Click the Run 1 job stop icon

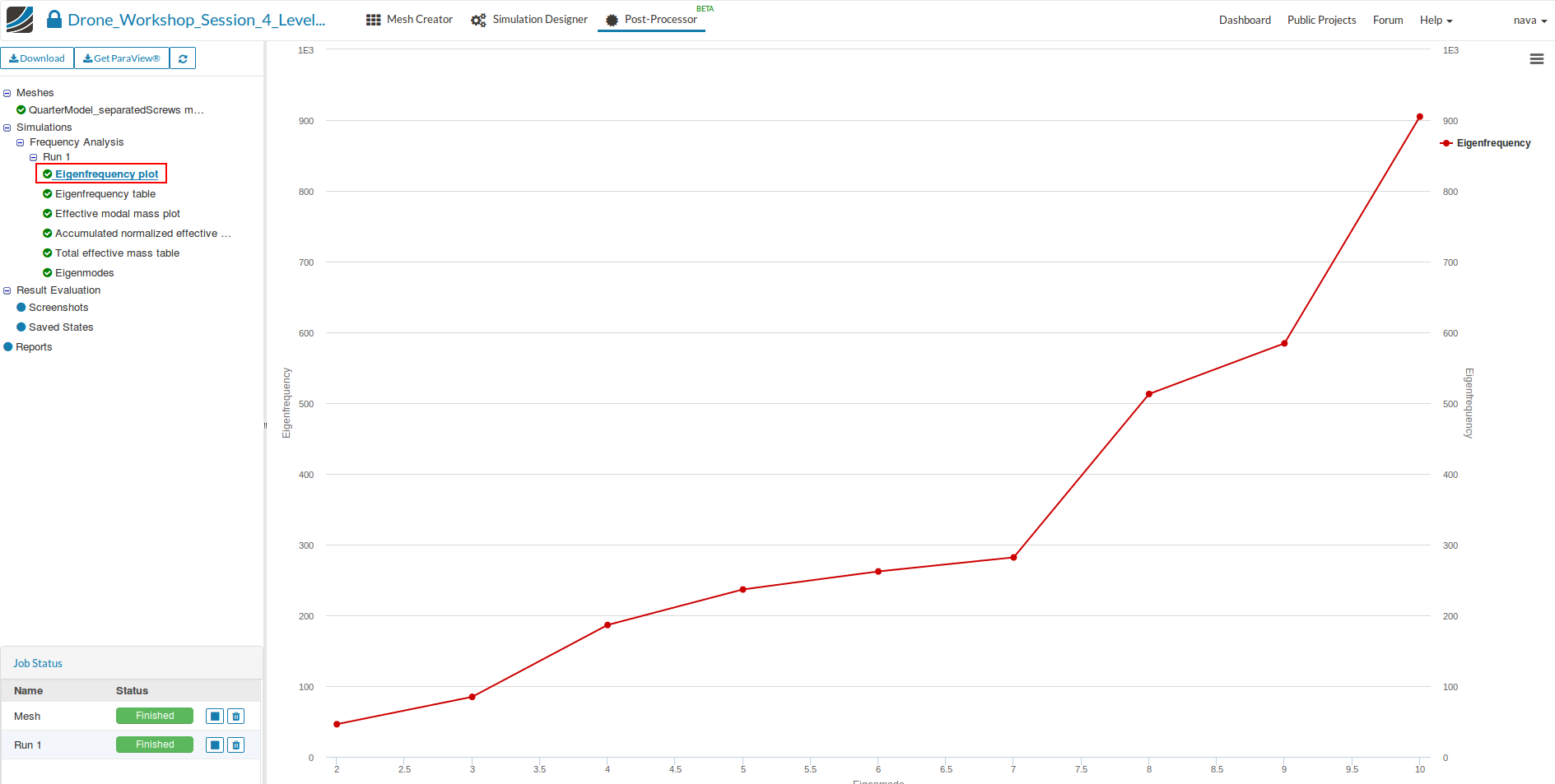pos(215,745)
